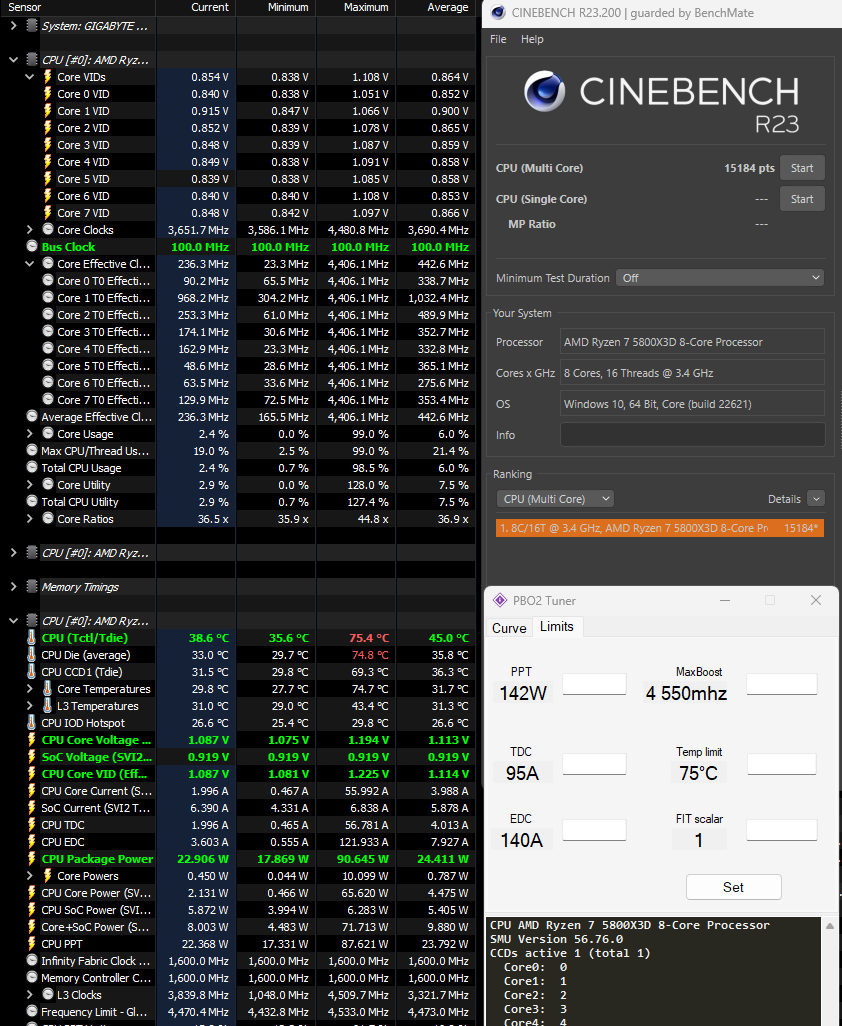Click the Temp limit input field
Viewport: 842px width, 1026px height.
point(782,764)
